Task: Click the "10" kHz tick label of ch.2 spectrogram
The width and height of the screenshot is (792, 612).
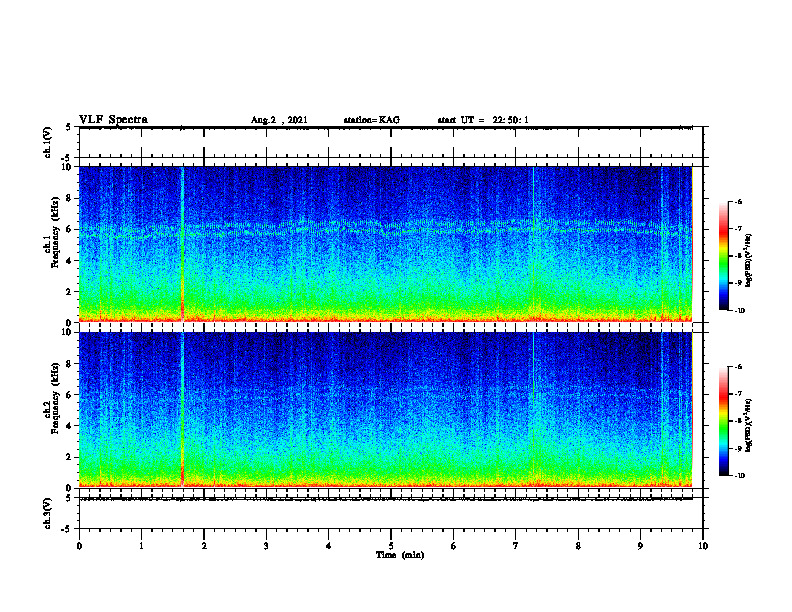Action: coord(68,332)
